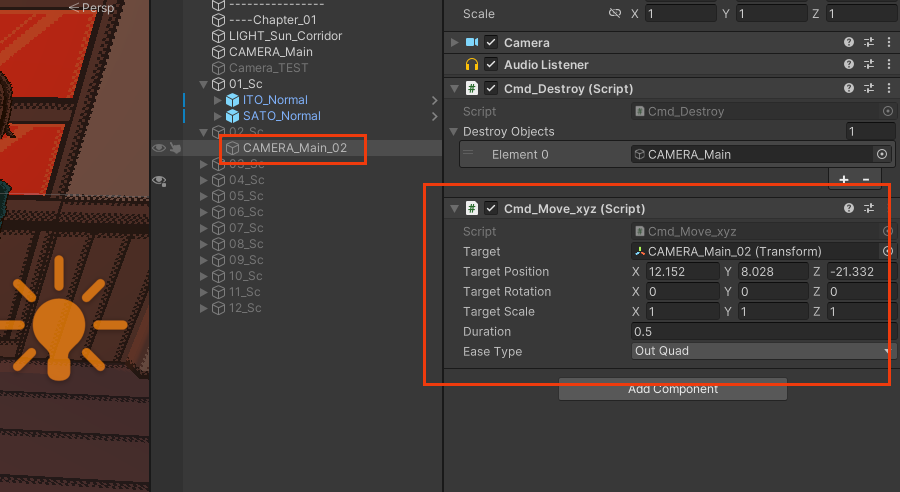This screenshot has height=492, width=900.
Task: Select LIGHT_Sun_Corridor in the hierarchy
Action: point(285,36)
